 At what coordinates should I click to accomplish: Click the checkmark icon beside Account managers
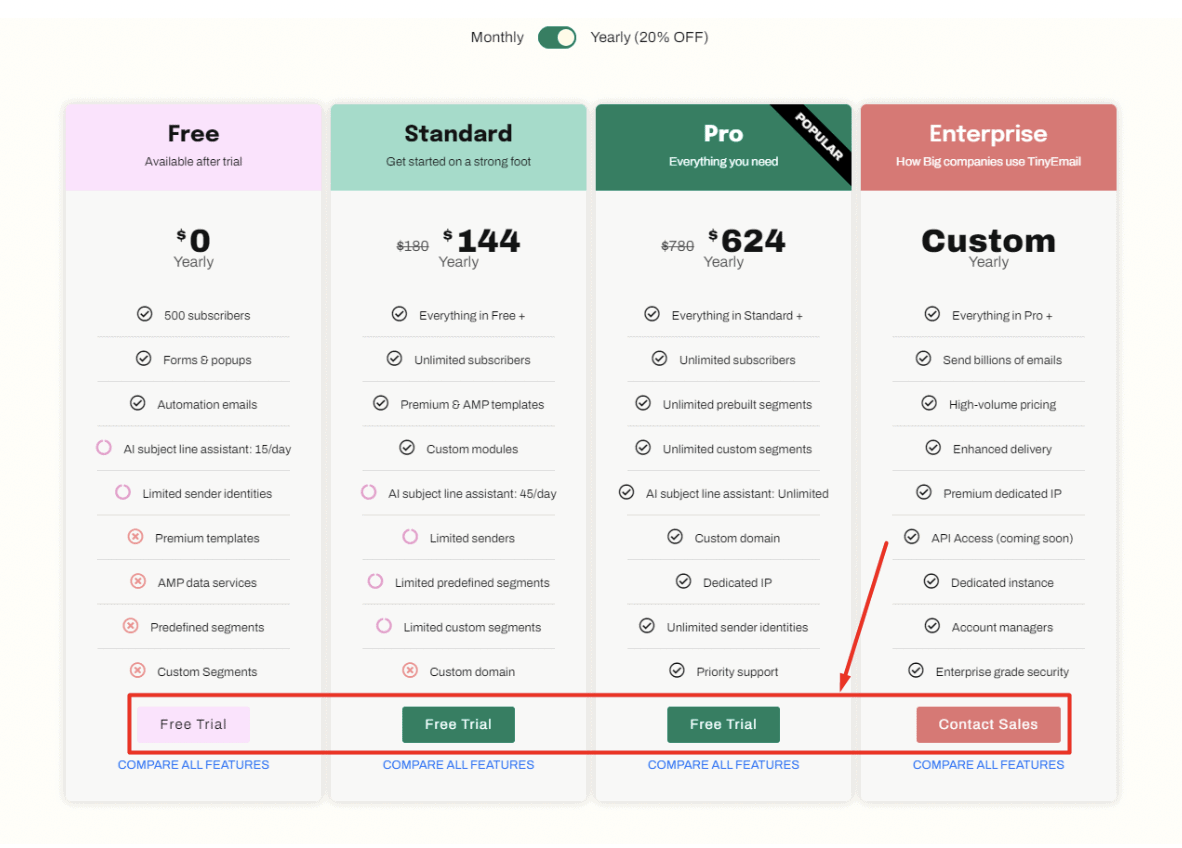(x=932, y=626)
